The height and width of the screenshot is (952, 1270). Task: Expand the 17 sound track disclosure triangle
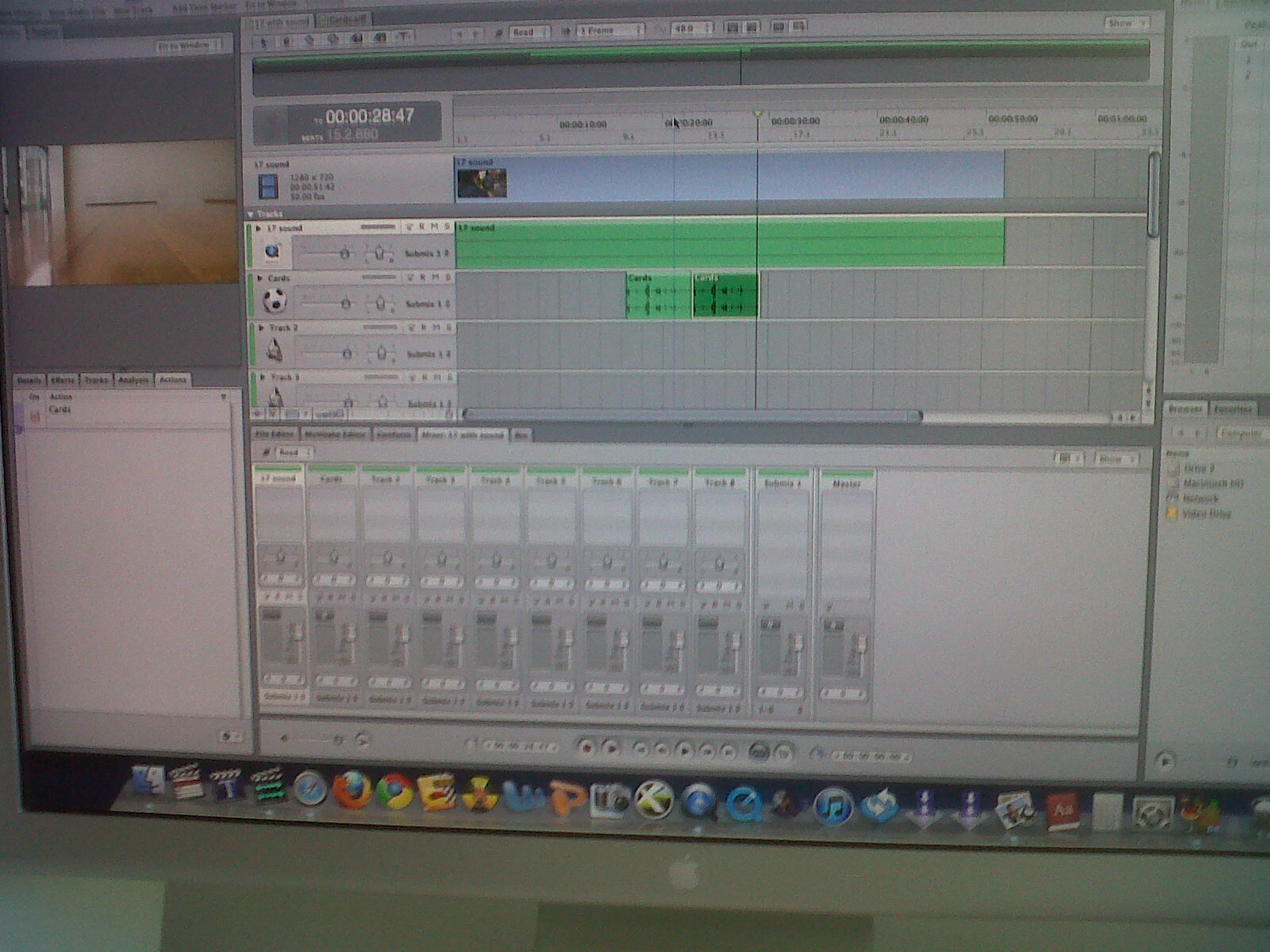pyautogui.click(x=259, y=228)
